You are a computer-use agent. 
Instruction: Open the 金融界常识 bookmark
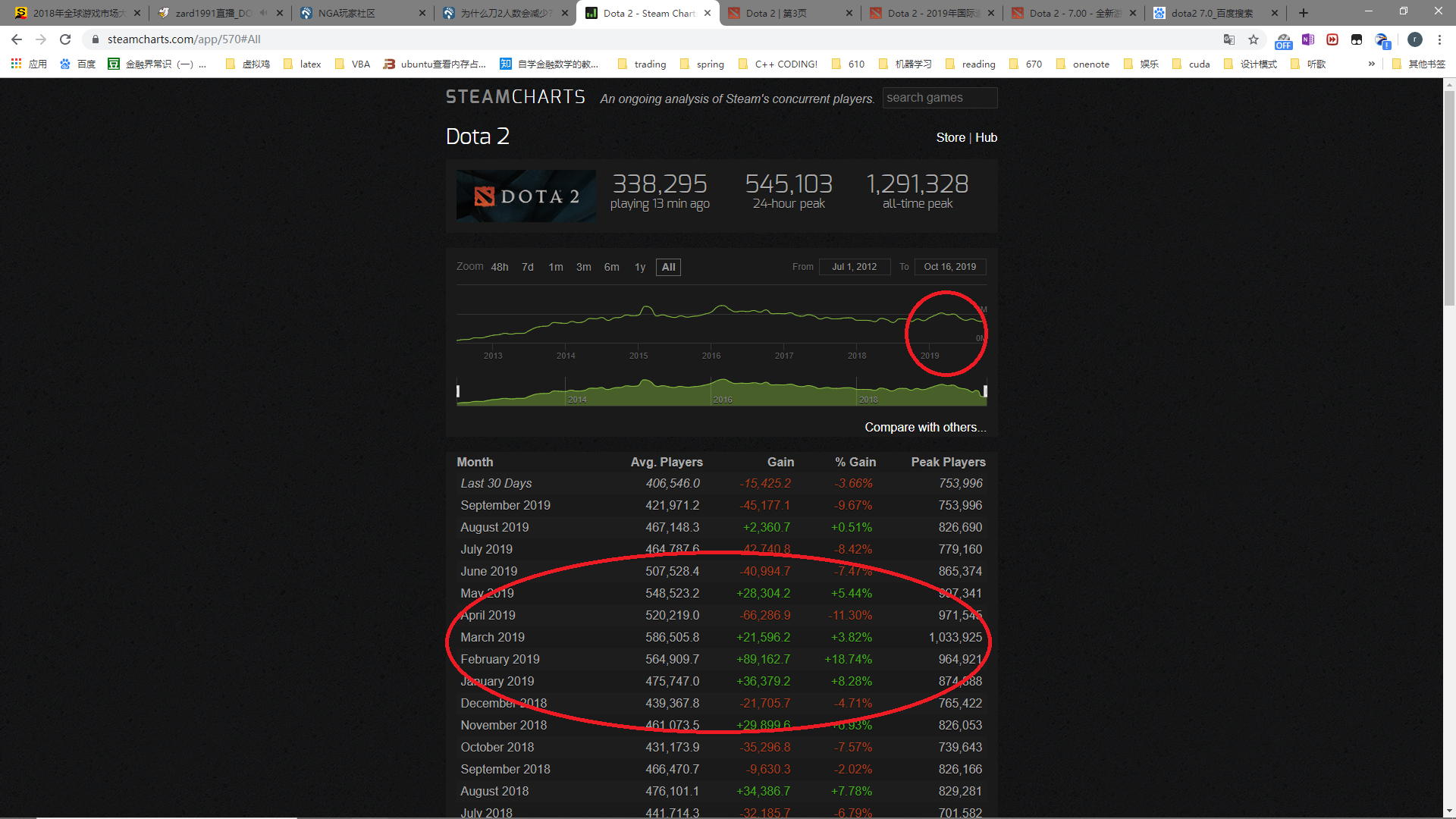[157, 64]
